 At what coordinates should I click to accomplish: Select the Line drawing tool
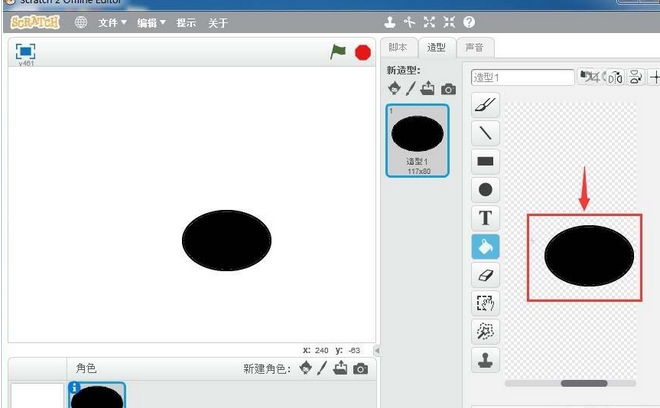coord(485,133)
